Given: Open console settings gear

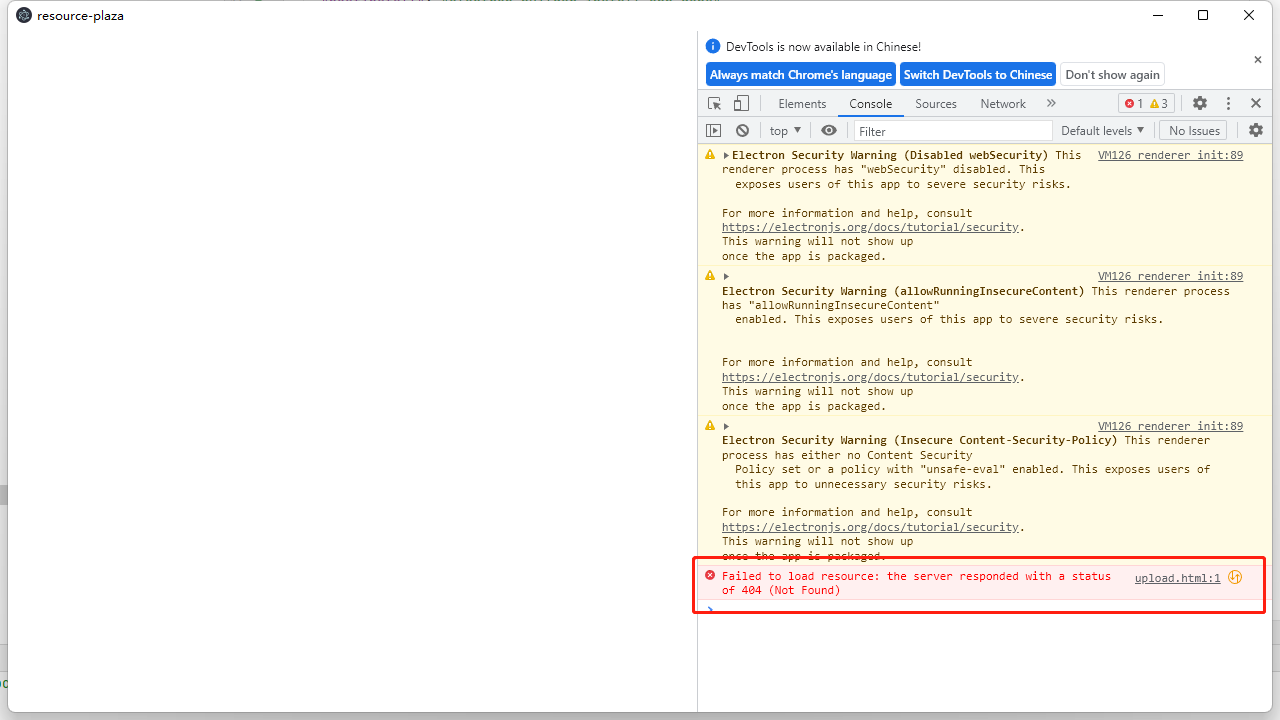Looking at the screenshot, I should [1256, 130].
